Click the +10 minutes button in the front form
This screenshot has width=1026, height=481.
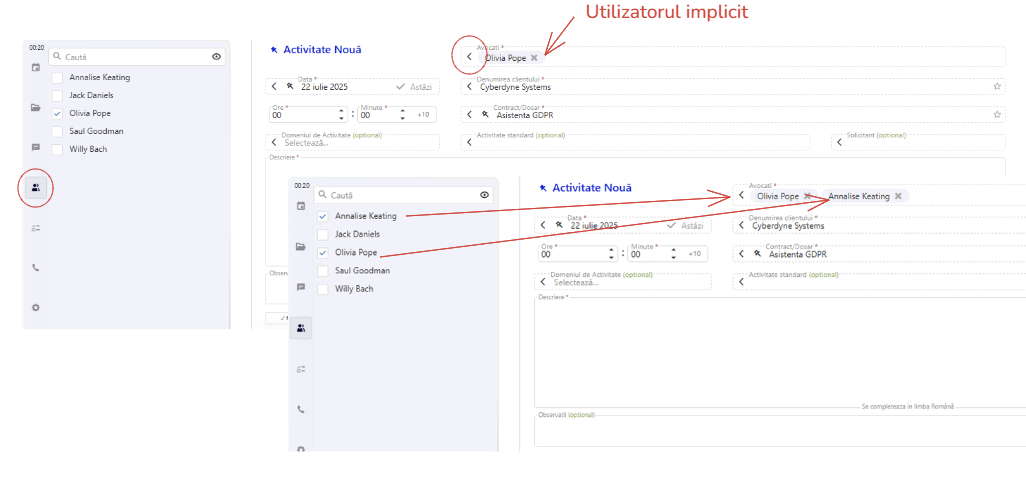click(x=693, y=254)
